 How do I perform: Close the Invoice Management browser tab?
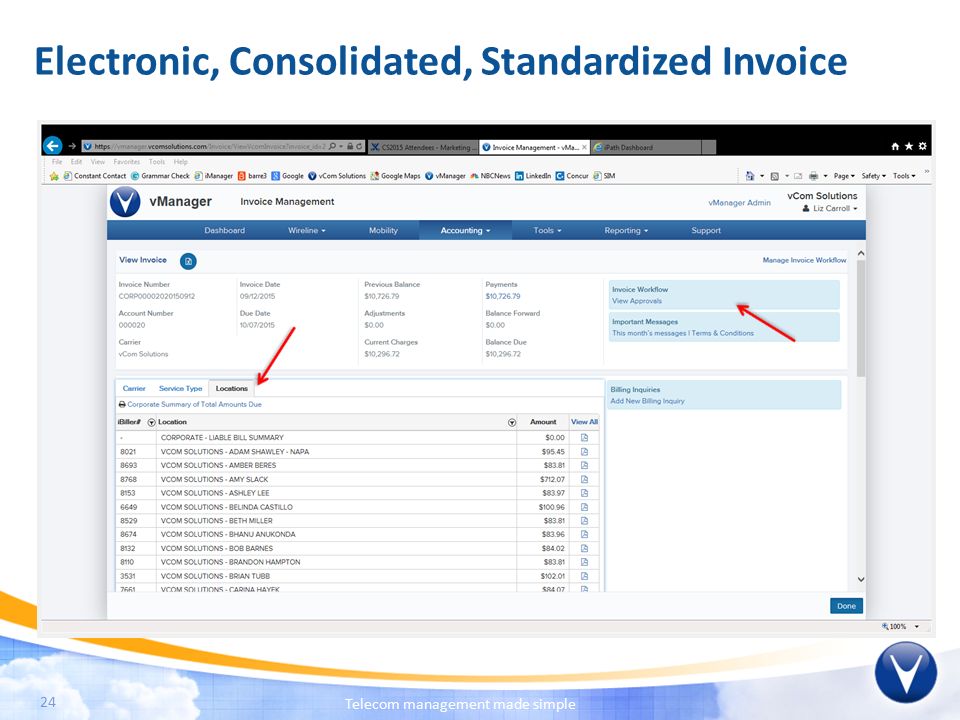[584, 148]
